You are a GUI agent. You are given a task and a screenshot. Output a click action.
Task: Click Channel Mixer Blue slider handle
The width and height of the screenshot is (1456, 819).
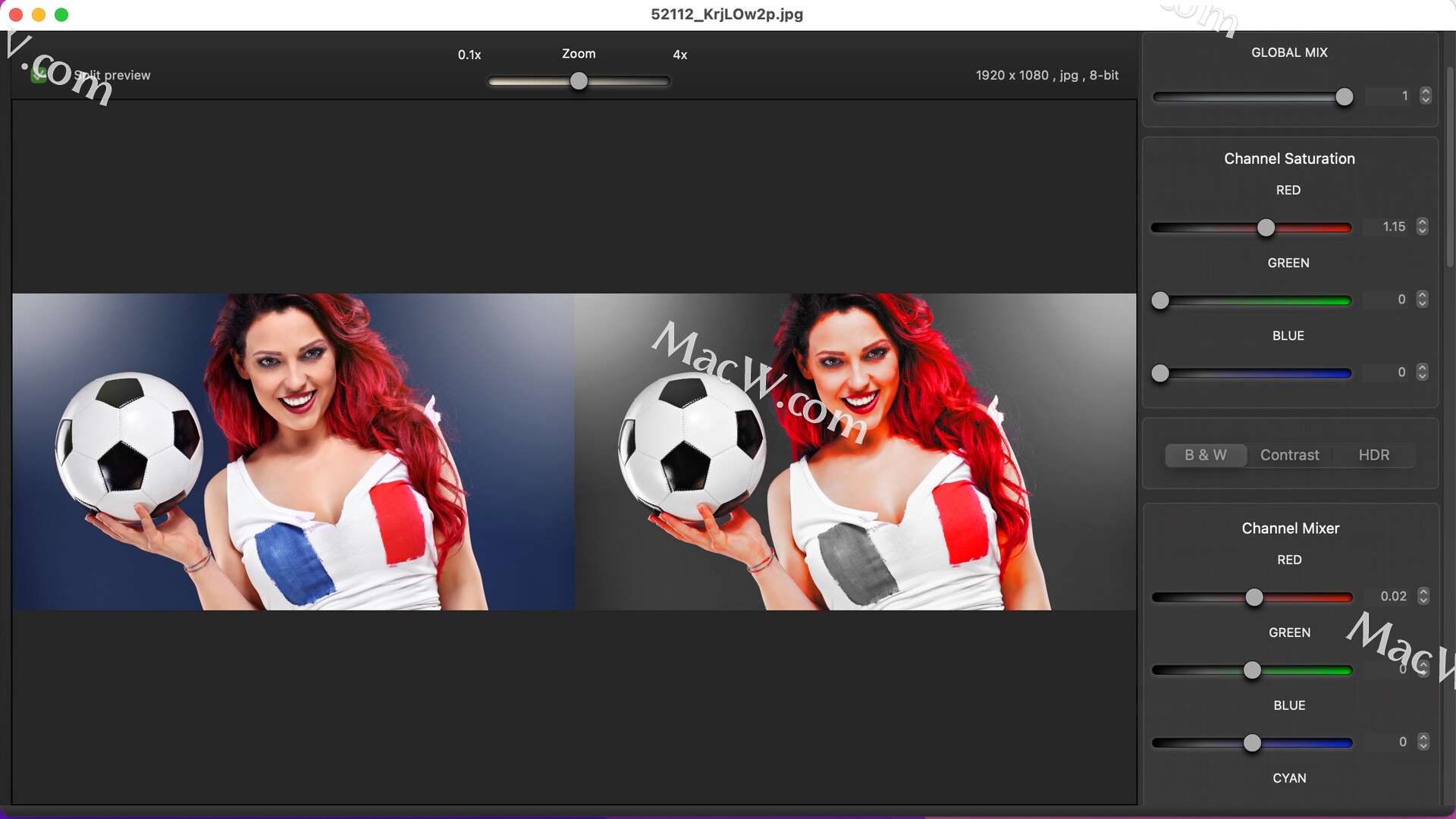coord(1252,743)
